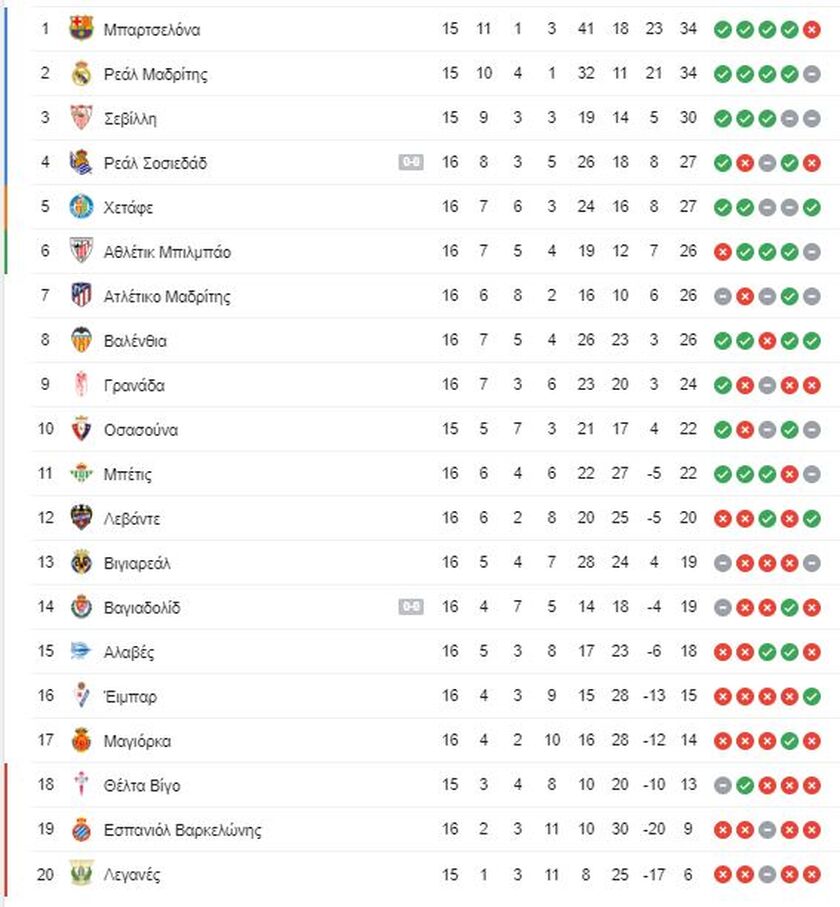
Task: Select the Γρανάδα team name
Action: click(134, 385)
